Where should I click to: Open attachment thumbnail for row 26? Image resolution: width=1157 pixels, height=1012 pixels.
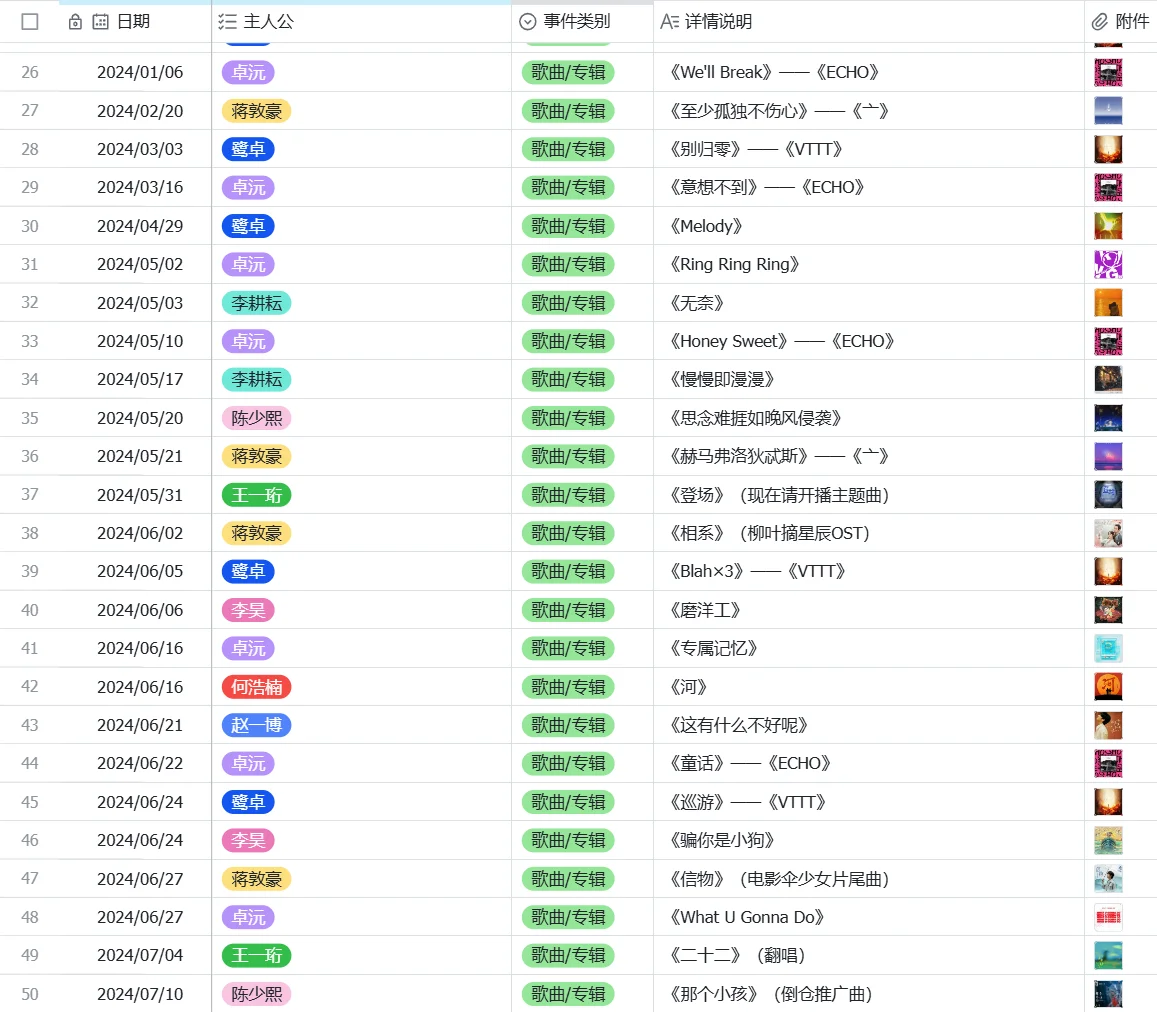click(x=1108, y=72)
